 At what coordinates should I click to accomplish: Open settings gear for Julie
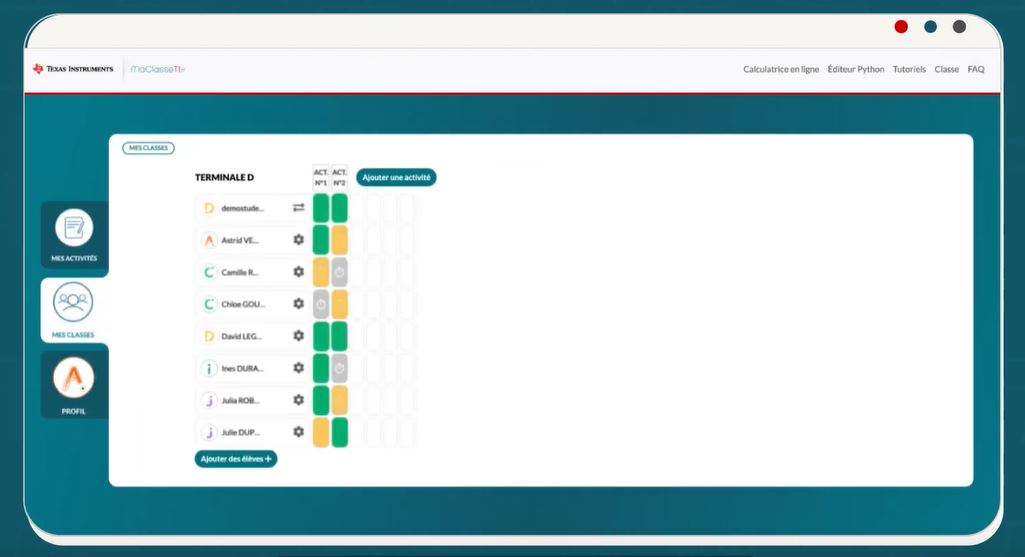click(298, 432)
